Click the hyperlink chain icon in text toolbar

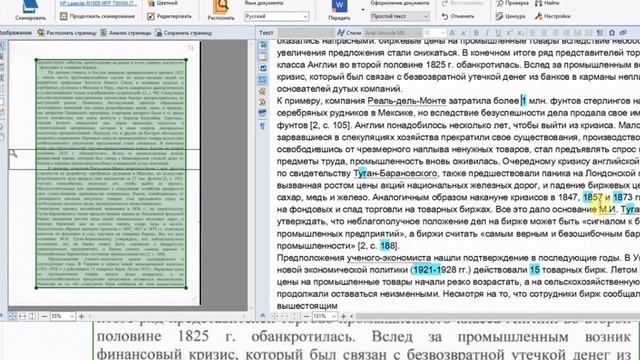[623, 33]
